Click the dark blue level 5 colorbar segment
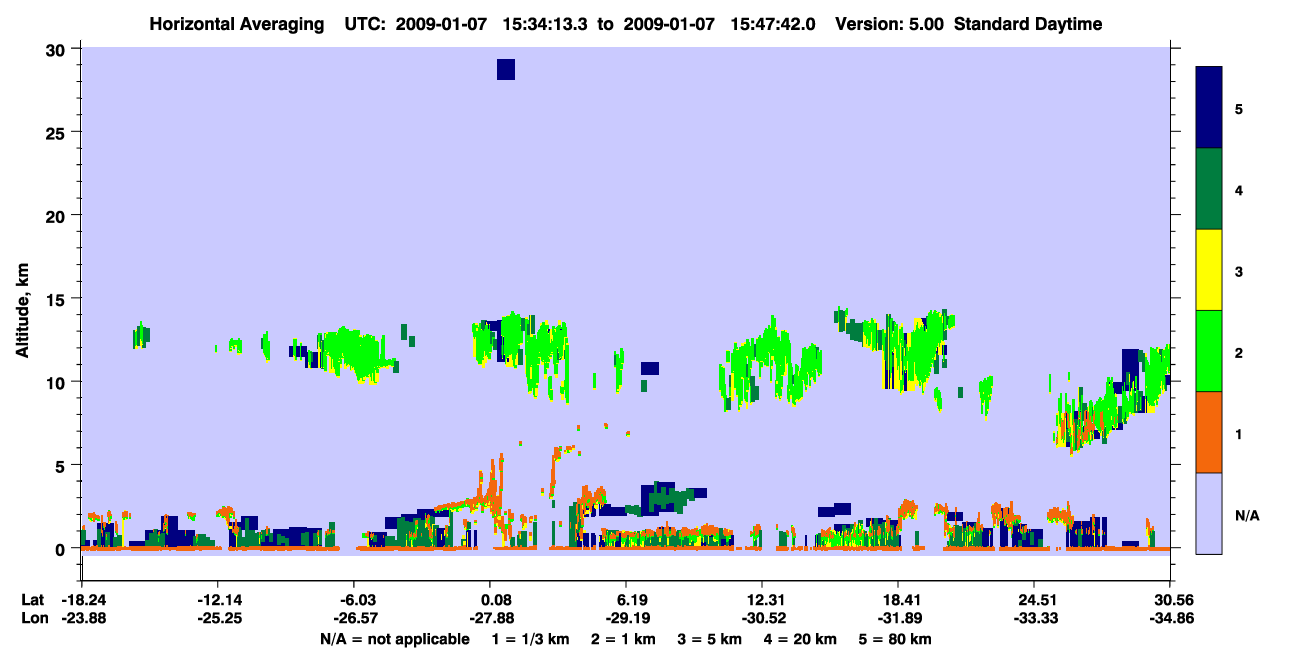Screen dimensions: 1300x667 [1209, 108]
